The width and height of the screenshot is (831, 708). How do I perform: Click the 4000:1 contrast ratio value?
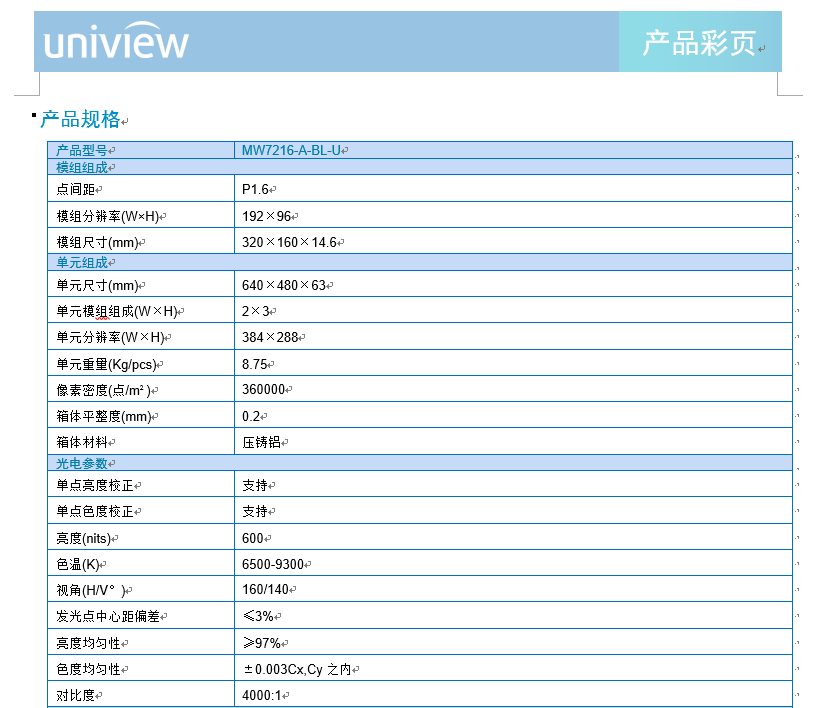point(262,695)
